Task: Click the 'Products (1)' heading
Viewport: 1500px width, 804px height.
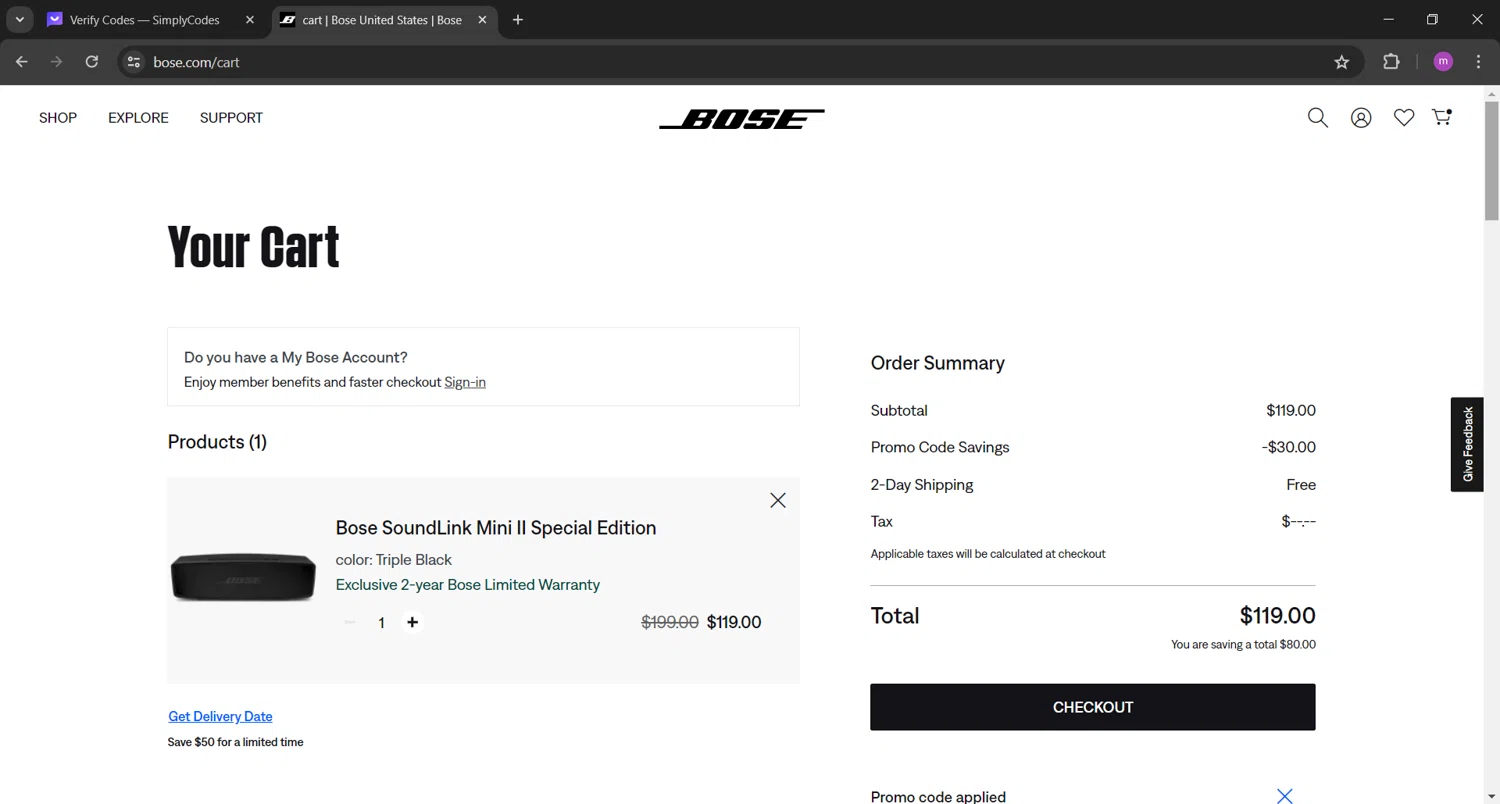Action: [x=217, y=442]
